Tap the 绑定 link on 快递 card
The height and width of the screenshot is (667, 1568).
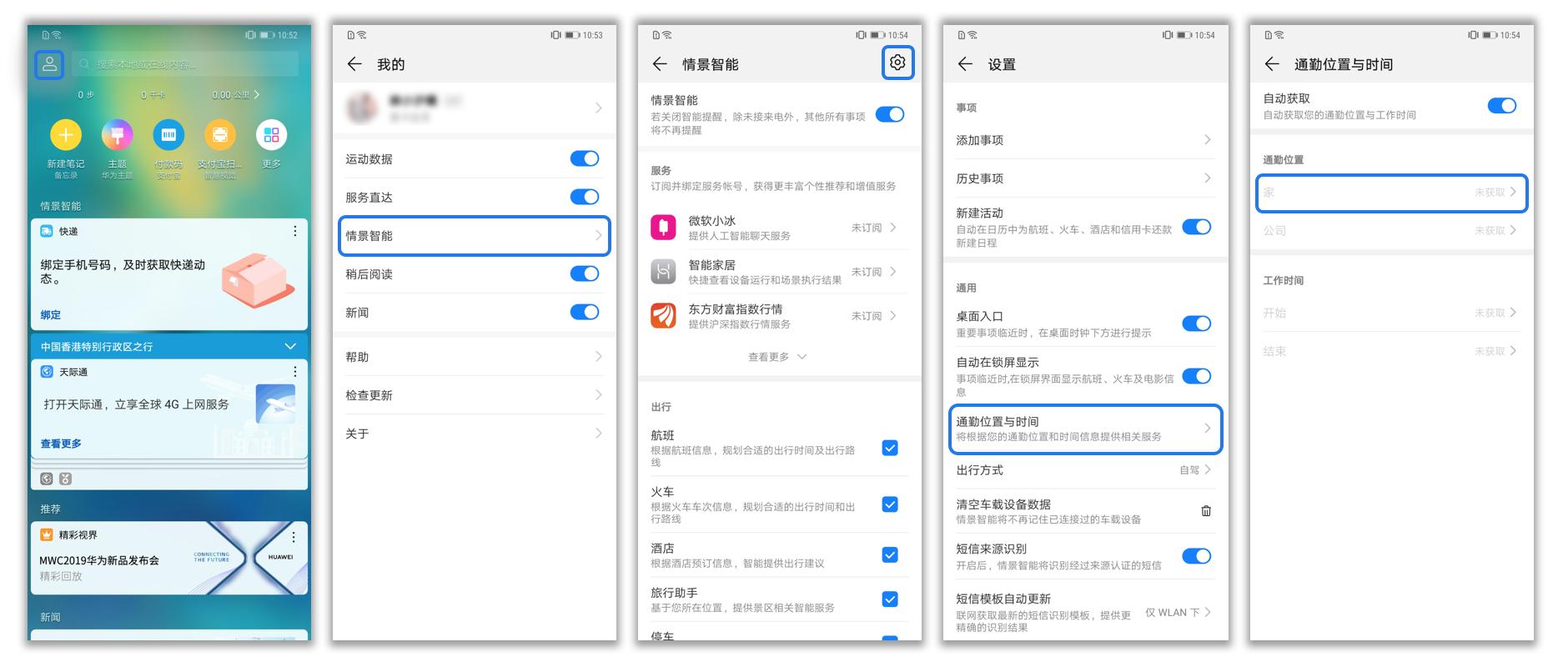click(51, 315)
